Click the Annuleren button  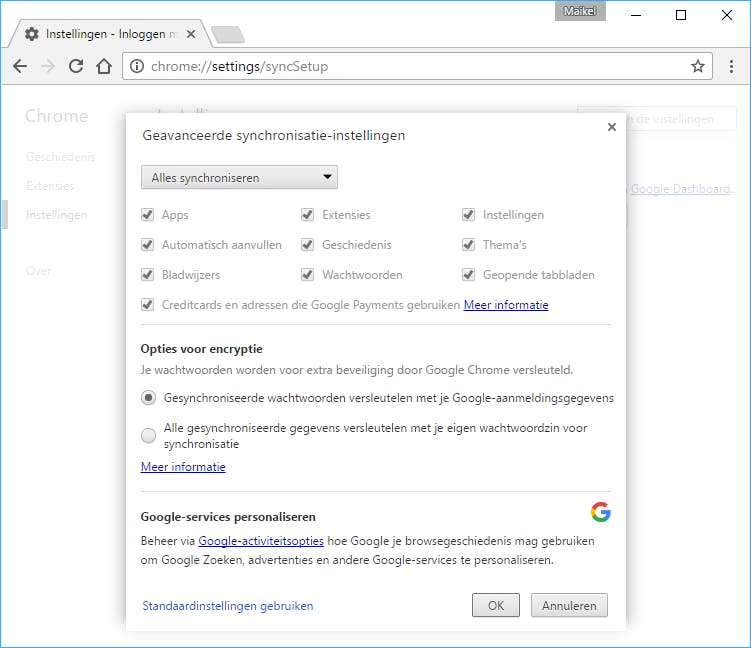click(x=569, y=605)
